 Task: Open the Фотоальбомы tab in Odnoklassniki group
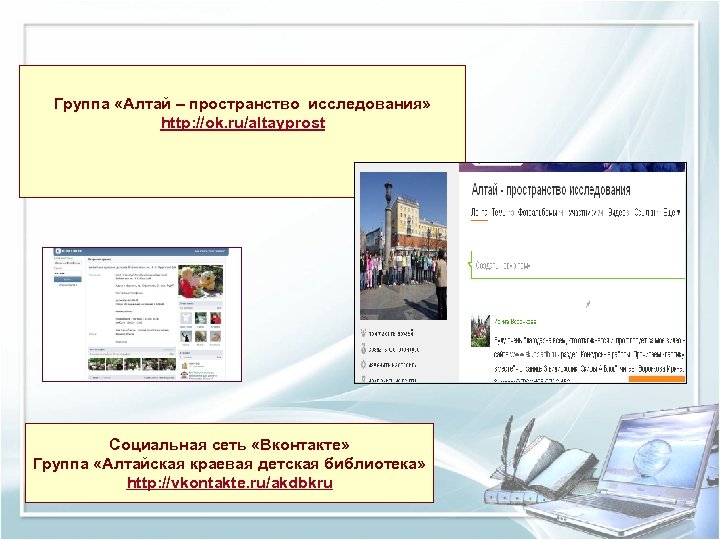click(539, 213)
